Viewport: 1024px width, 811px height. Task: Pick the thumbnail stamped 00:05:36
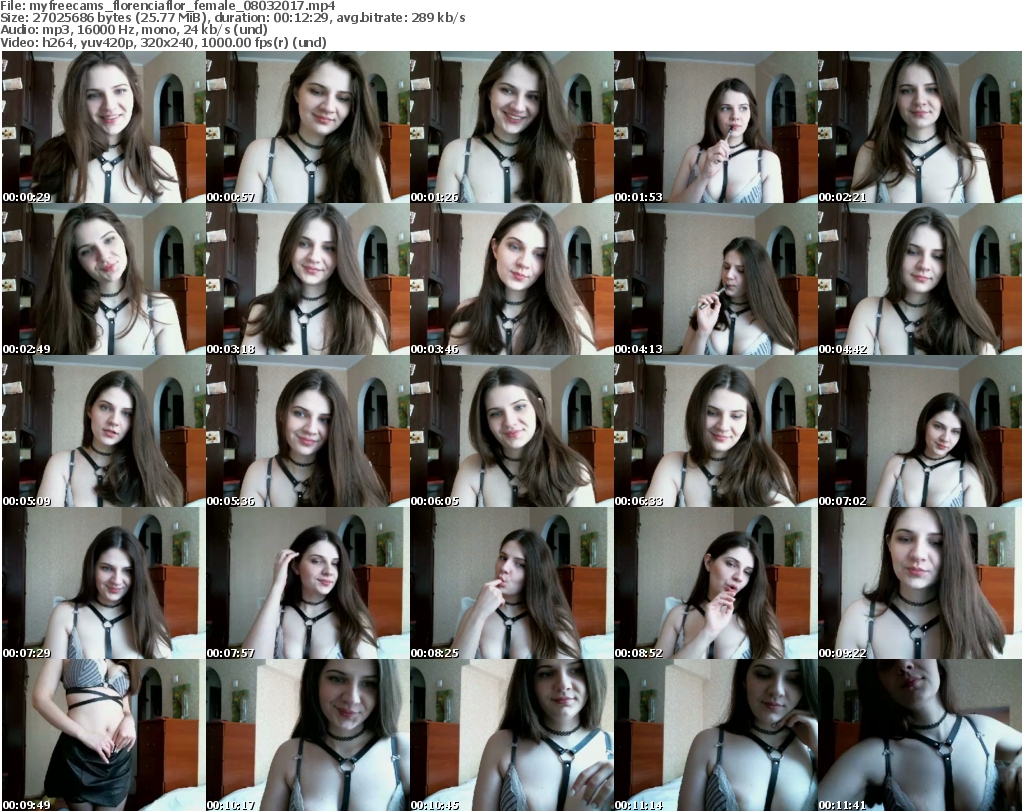308,432
